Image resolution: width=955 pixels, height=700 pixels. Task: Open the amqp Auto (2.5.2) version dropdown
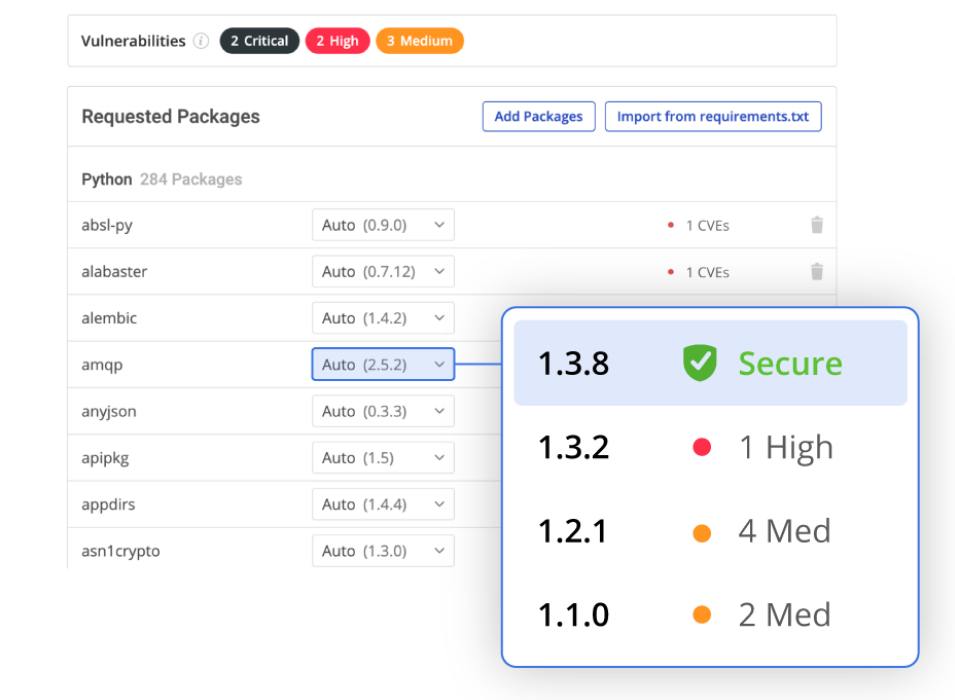point(383,364)
